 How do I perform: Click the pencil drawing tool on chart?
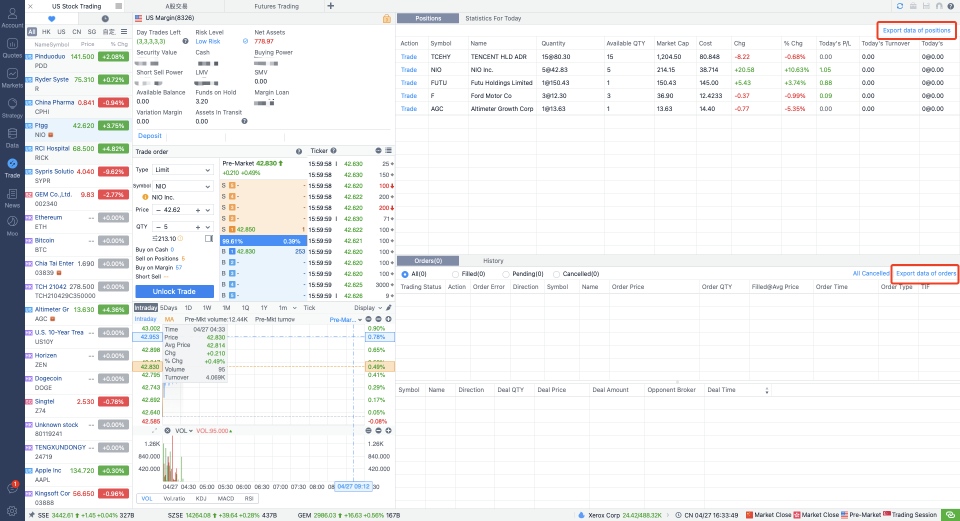pos(388,308)
